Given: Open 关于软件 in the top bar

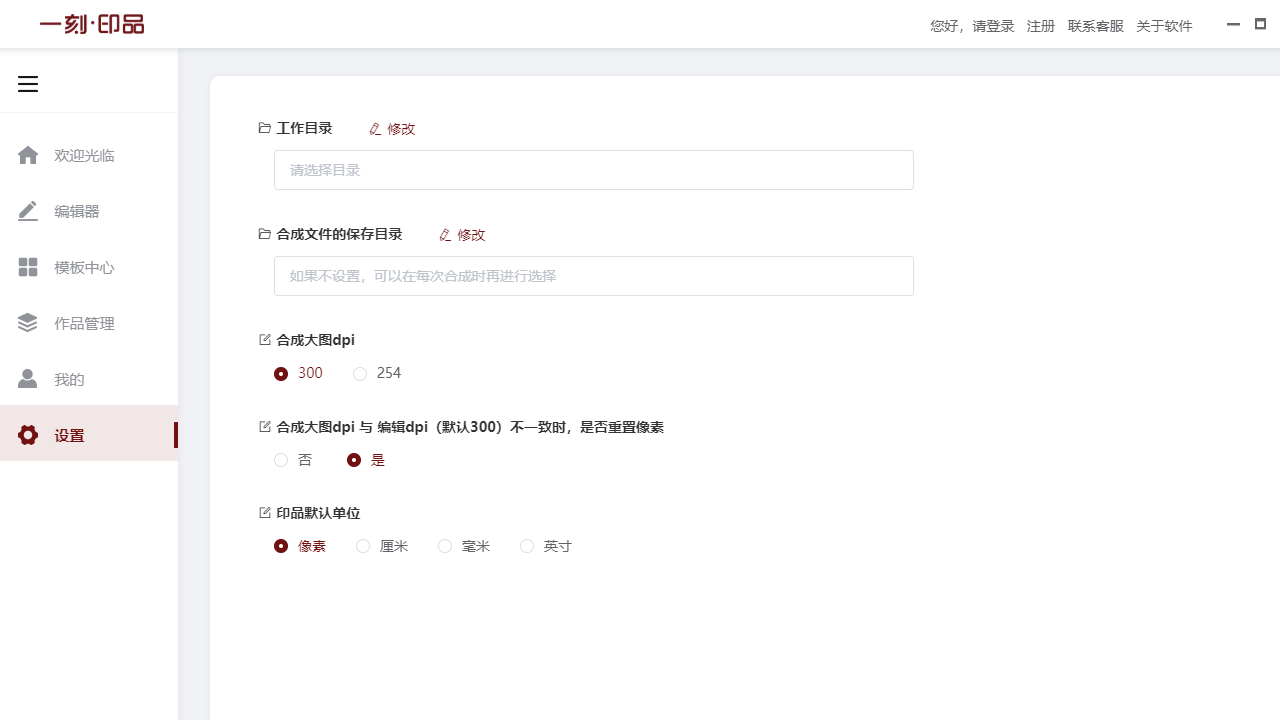Looking at the screenshot, I should 1164,26.
